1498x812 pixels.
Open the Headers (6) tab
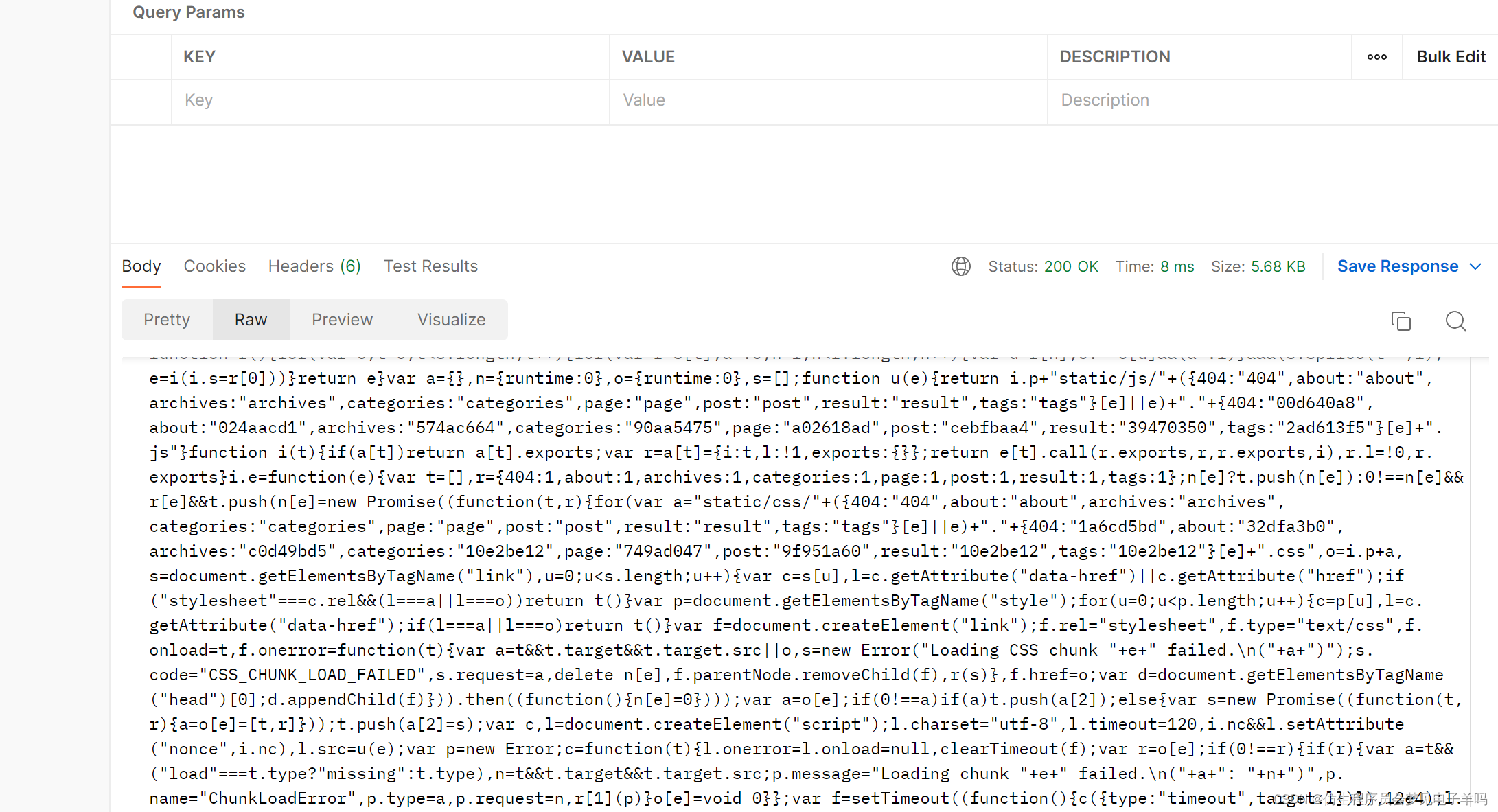[314, 266]
